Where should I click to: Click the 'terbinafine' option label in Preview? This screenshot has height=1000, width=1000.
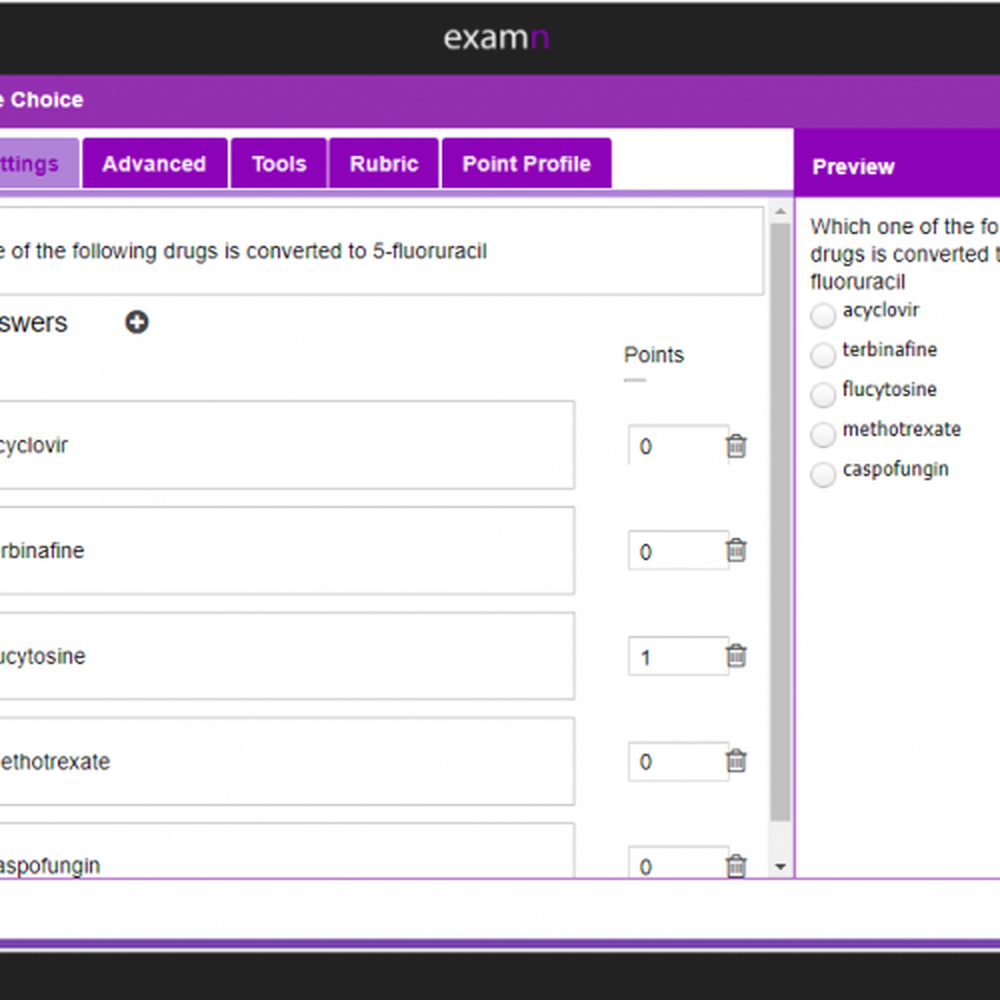[890, 349]
